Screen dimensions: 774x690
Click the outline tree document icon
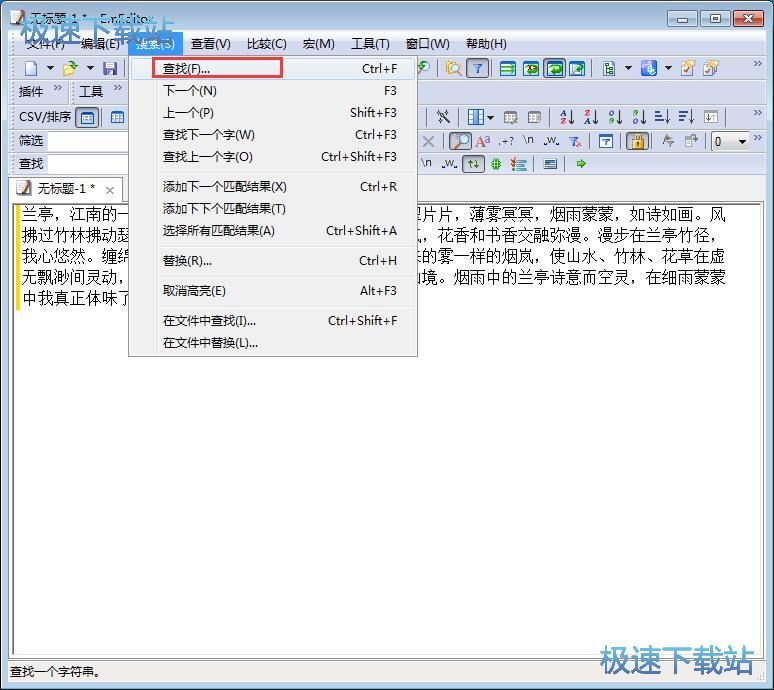(609, 68)
